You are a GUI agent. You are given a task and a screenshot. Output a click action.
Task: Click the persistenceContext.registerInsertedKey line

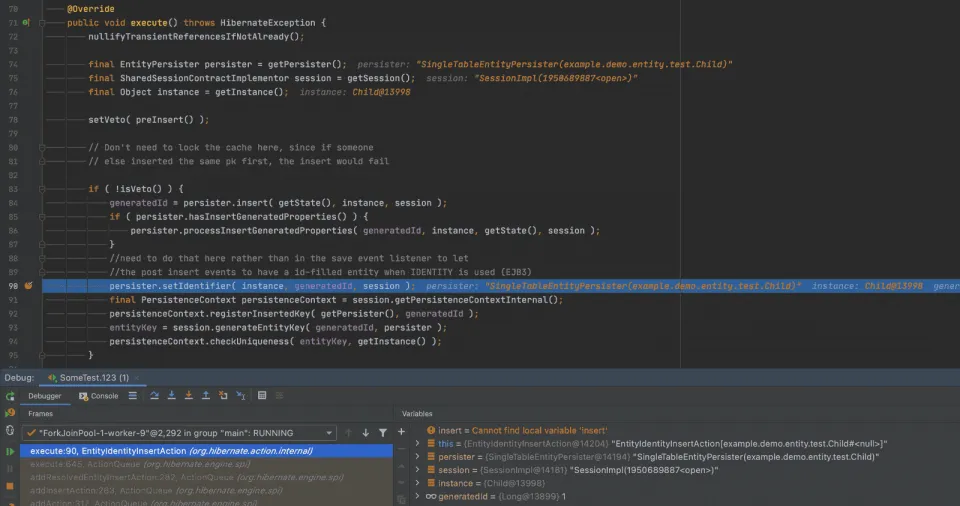click(294, 314)
